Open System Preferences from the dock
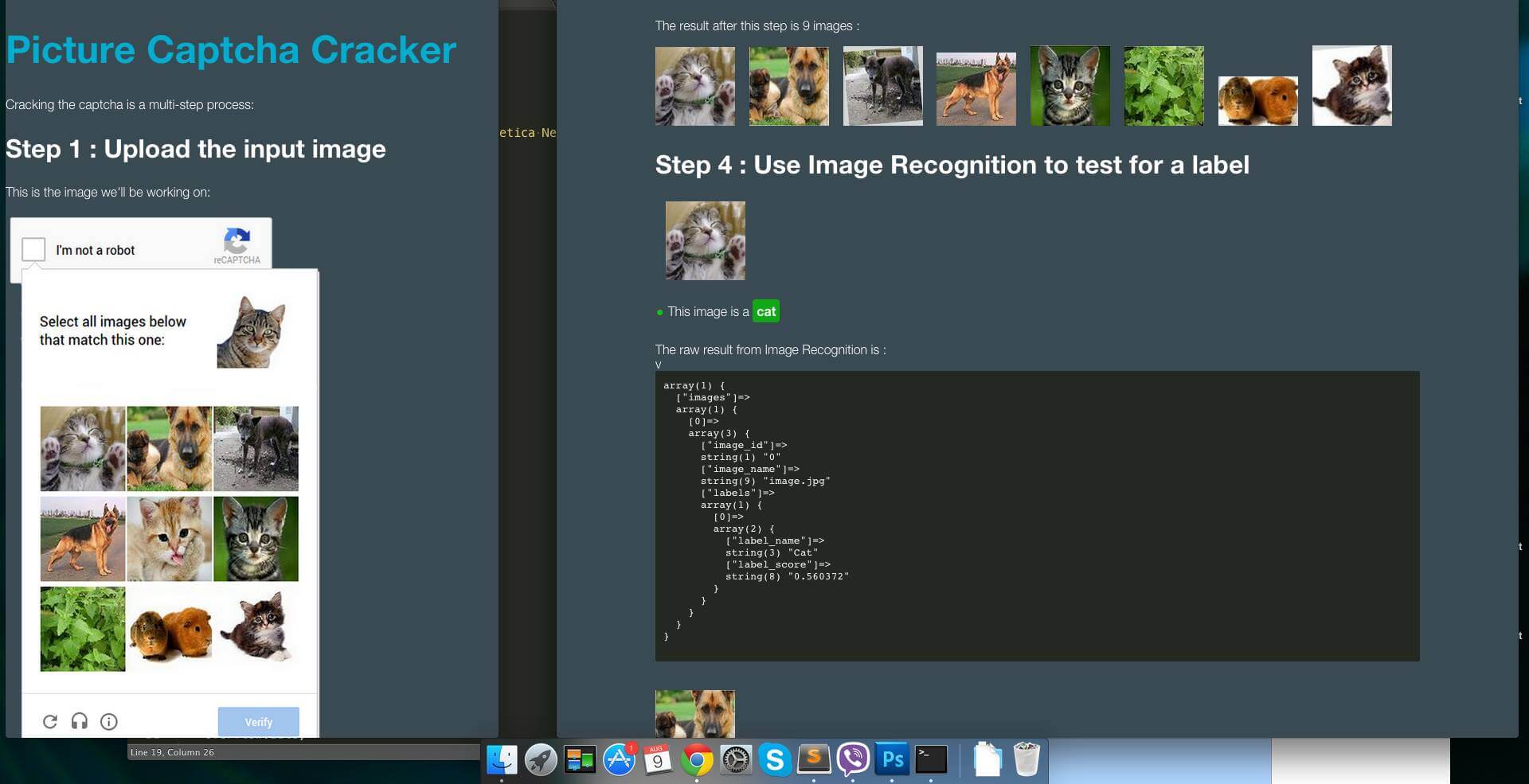The height and width of the screenshot is (784, 1529). click(736, 760)
